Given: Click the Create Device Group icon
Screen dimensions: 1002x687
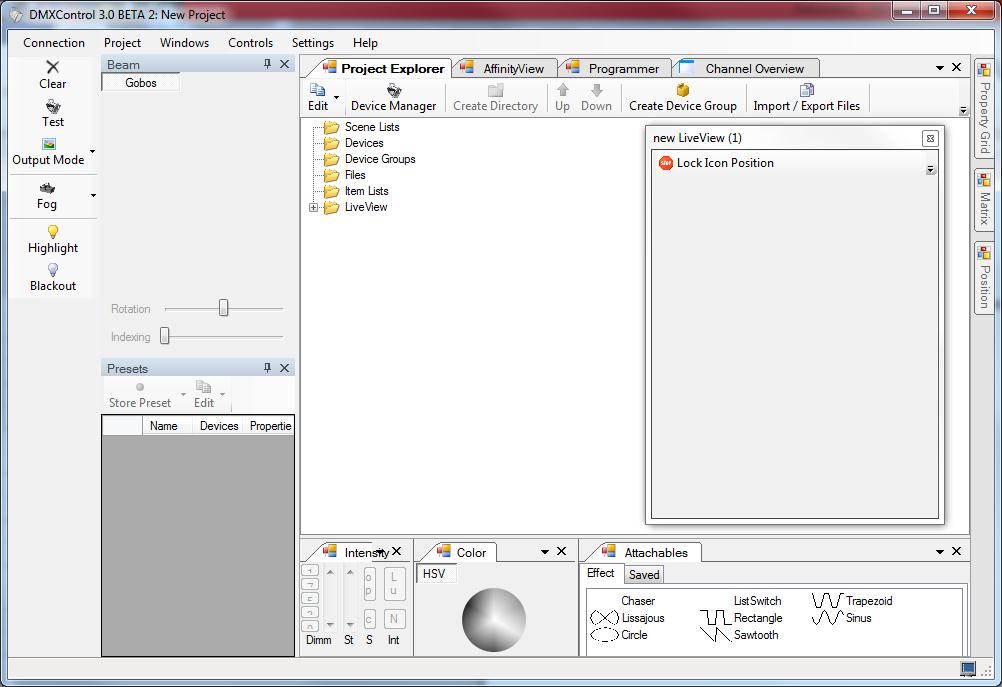Looking at the screenshot, I should pos(683,91).
